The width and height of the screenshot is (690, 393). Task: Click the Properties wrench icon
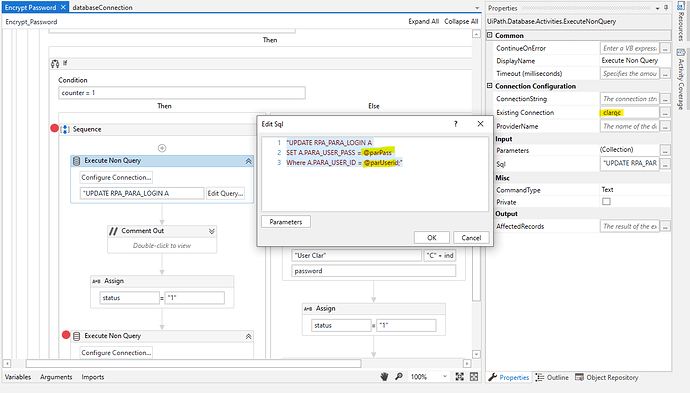pyautogui.click(x=492, y=377)
